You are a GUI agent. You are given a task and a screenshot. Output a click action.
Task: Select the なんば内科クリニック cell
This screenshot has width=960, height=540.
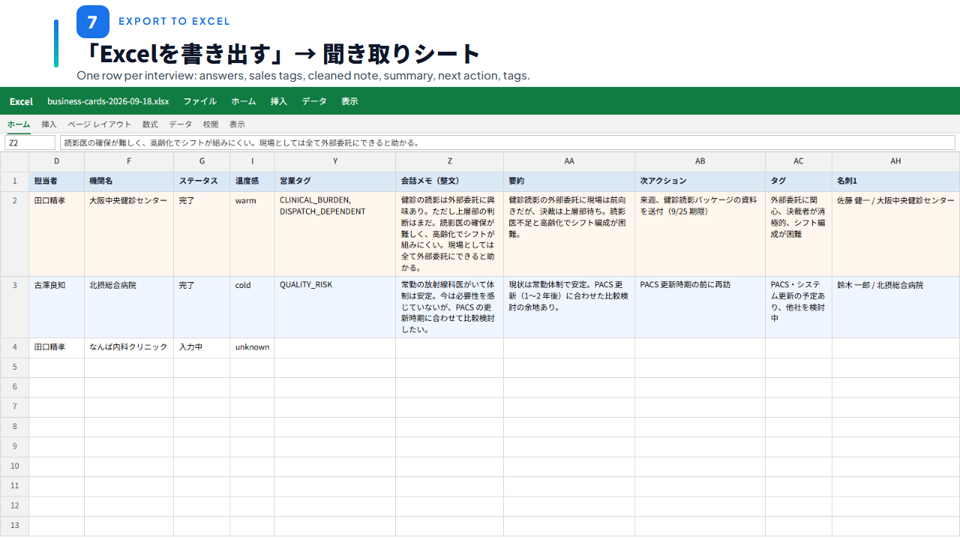(129, 347)
